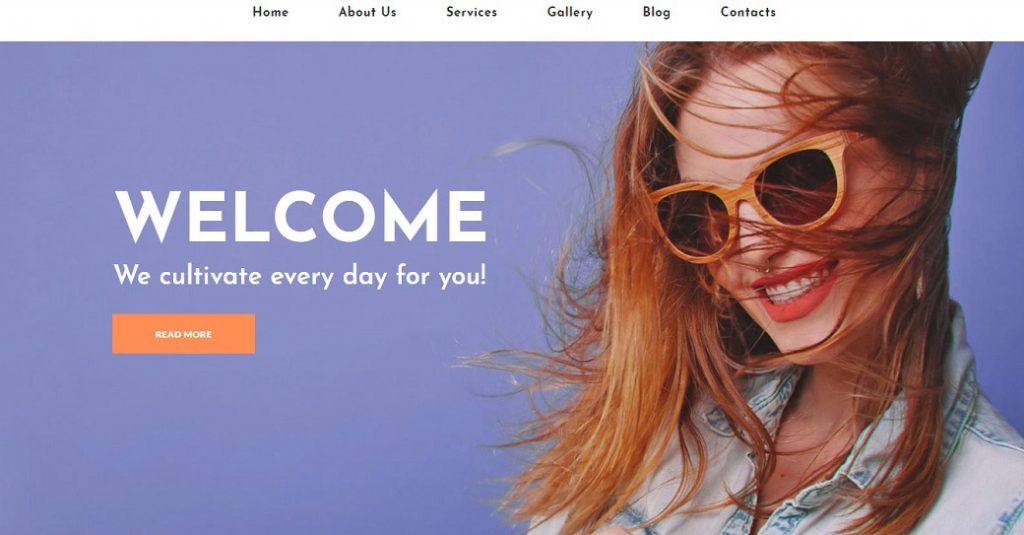Image resolution: width=1024 pixels, height=535 pixels.
Task: Open the Contacts page link
Action: [x=748, y=12]
